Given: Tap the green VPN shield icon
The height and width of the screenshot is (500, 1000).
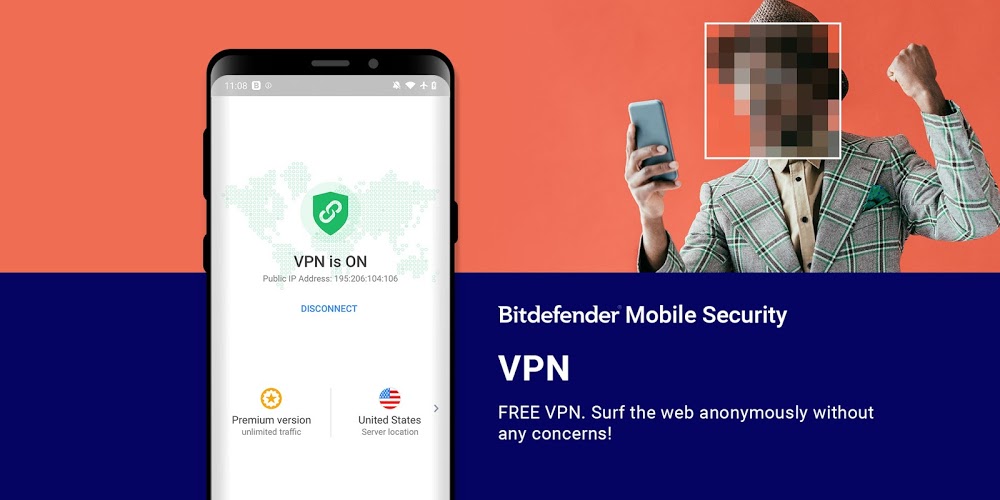Looking at the screenshot, I should tap(330, 213).
